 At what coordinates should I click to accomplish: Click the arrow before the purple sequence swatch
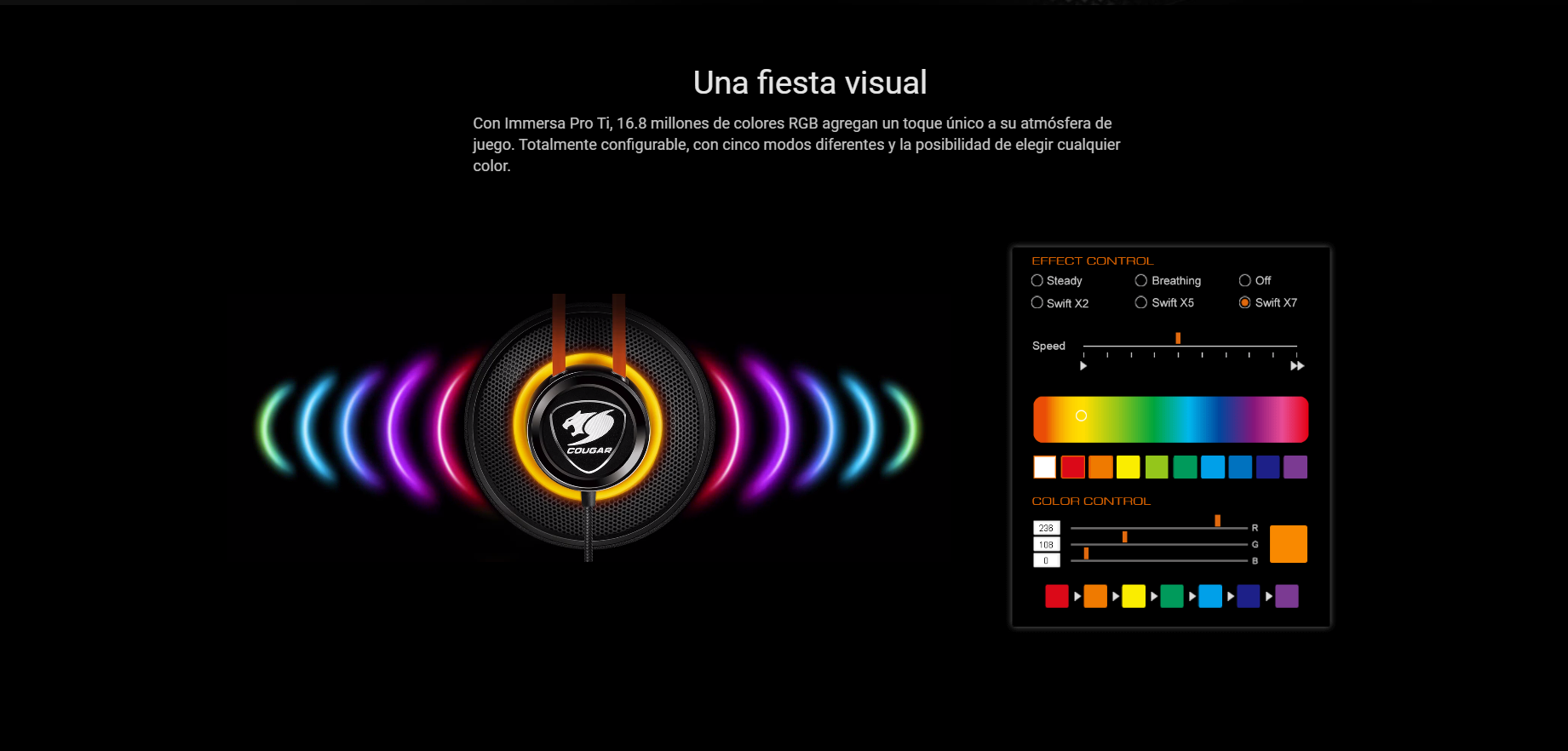[x=1269, y=597]
